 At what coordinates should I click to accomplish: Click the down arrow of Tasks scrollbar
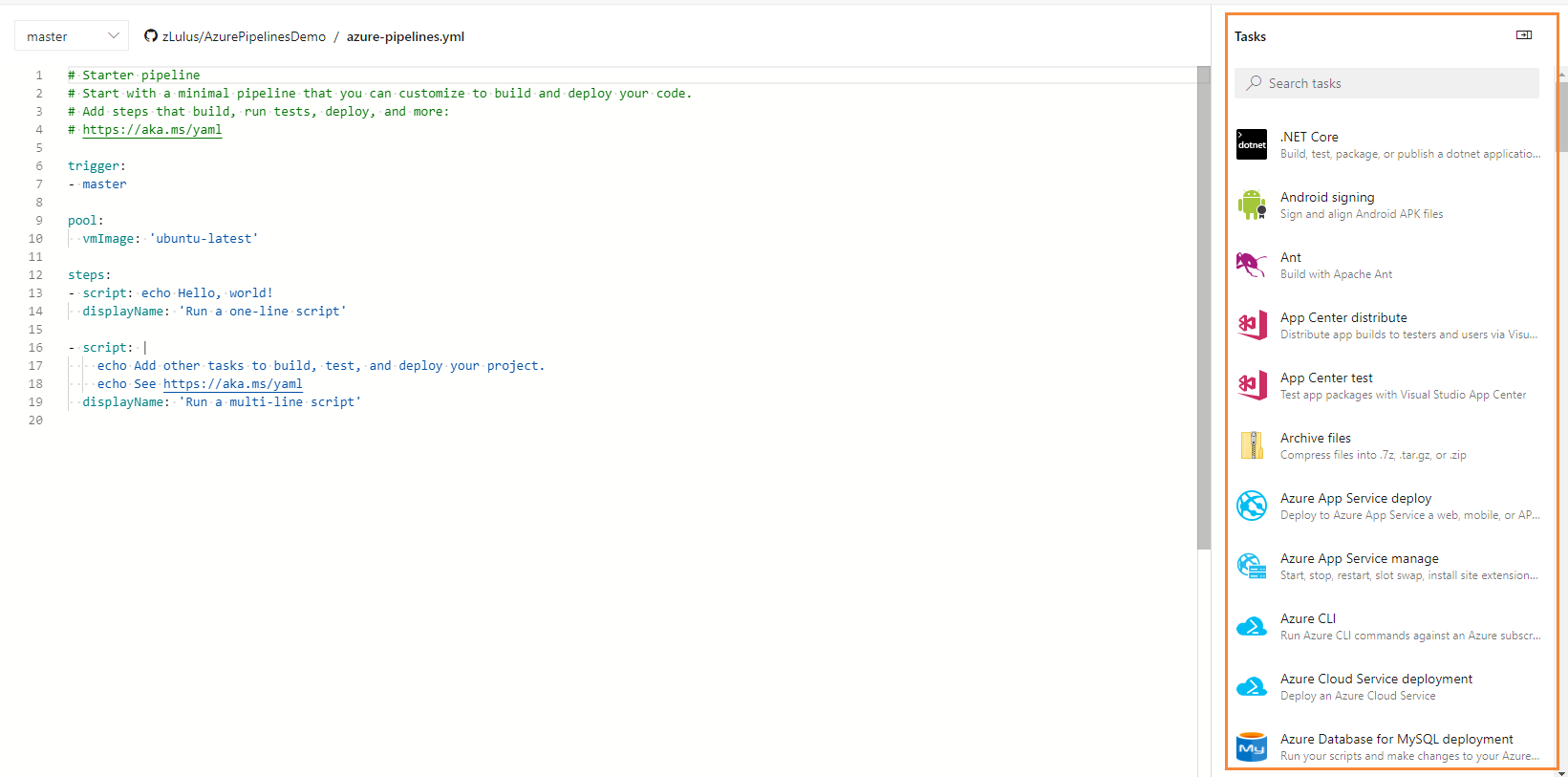click(1562, 772)
